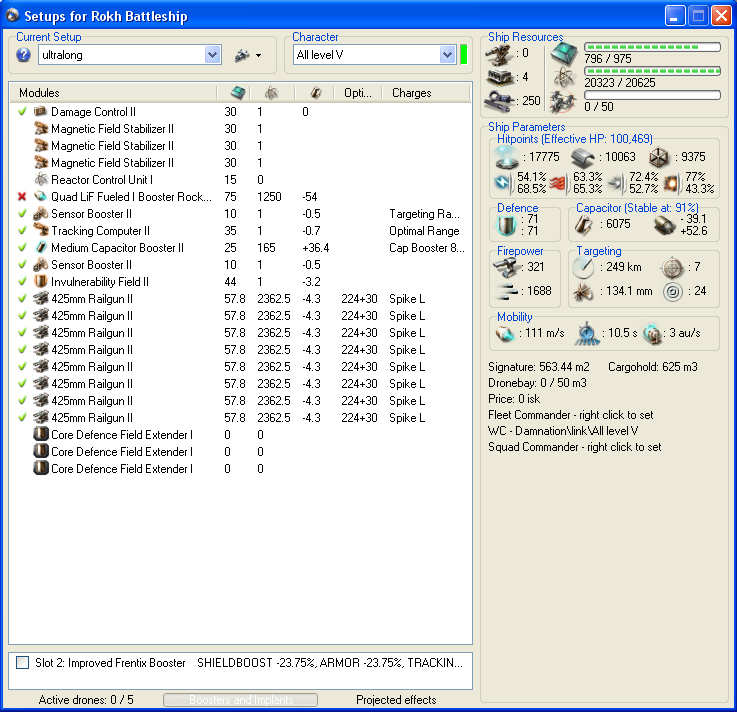737x712 pixels.
Task: Click the green character status indicator
Action: coord(463,55)
